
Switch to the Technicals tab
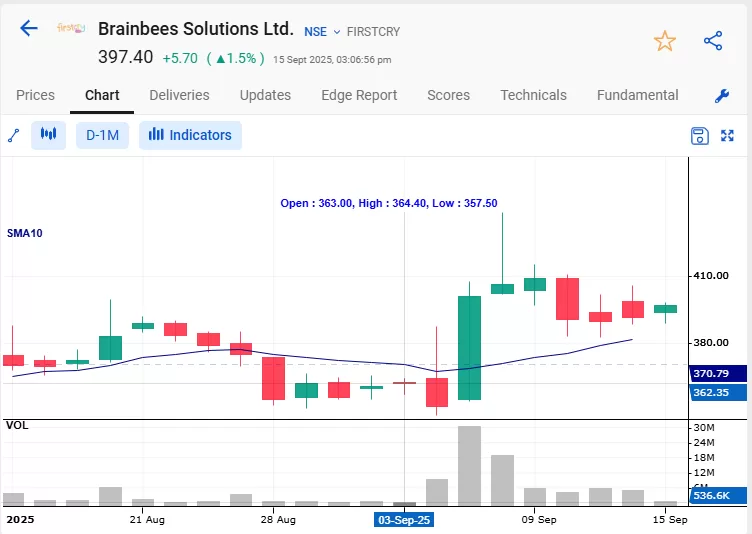click(534, 95)
